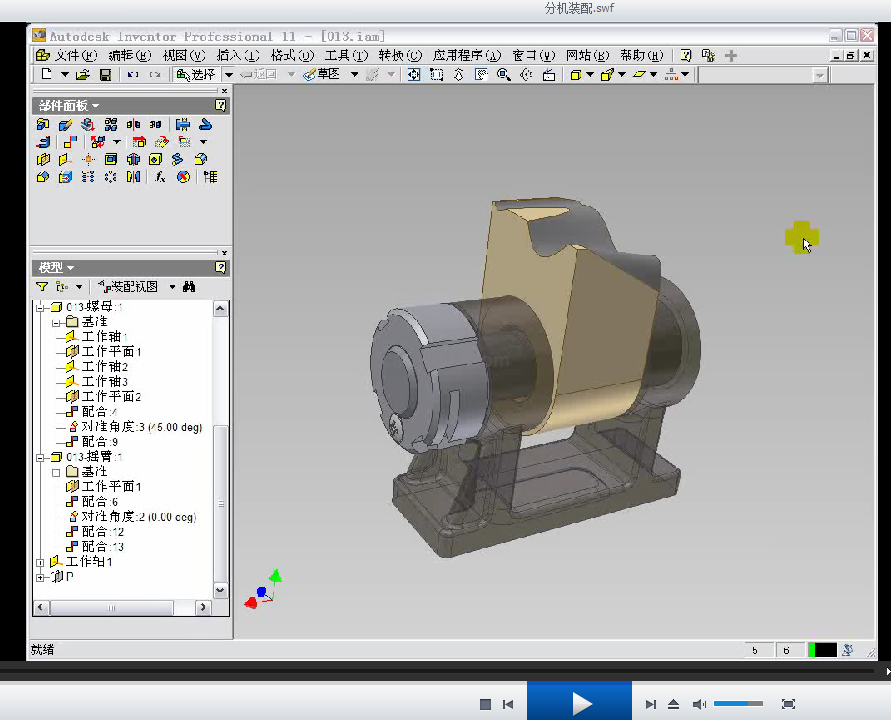
Task: Open the 装配视图 dropdown arrow
Action: (x=172, y=287)
